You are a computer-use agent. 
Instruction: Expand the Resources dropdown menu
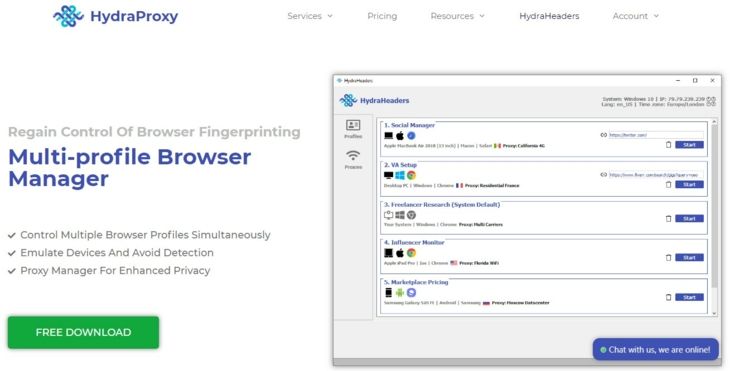(x=457, y=16)
